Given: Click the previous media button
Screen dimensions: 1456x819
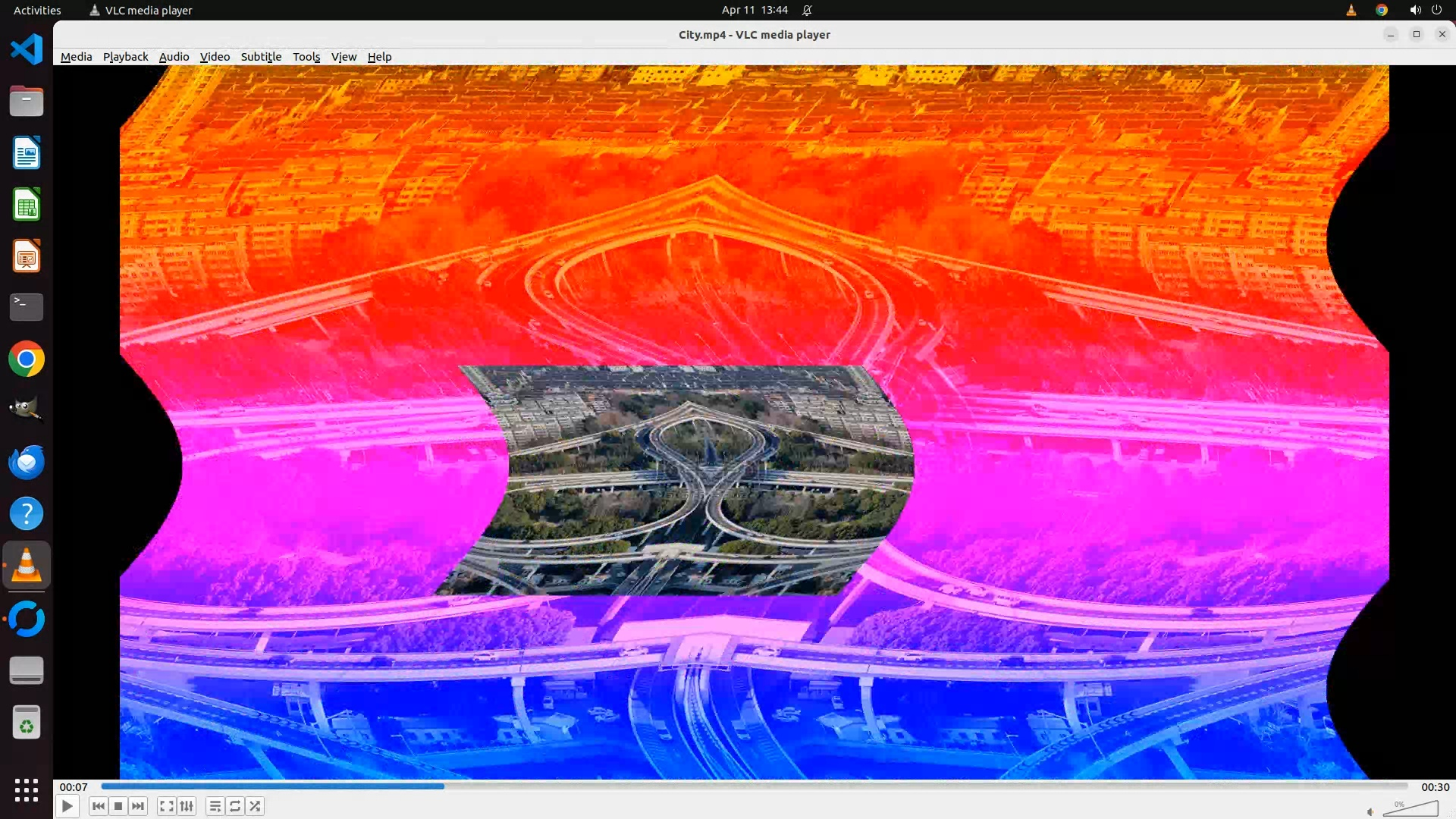Looking at the screenshot, I should [x=98, y=806].
